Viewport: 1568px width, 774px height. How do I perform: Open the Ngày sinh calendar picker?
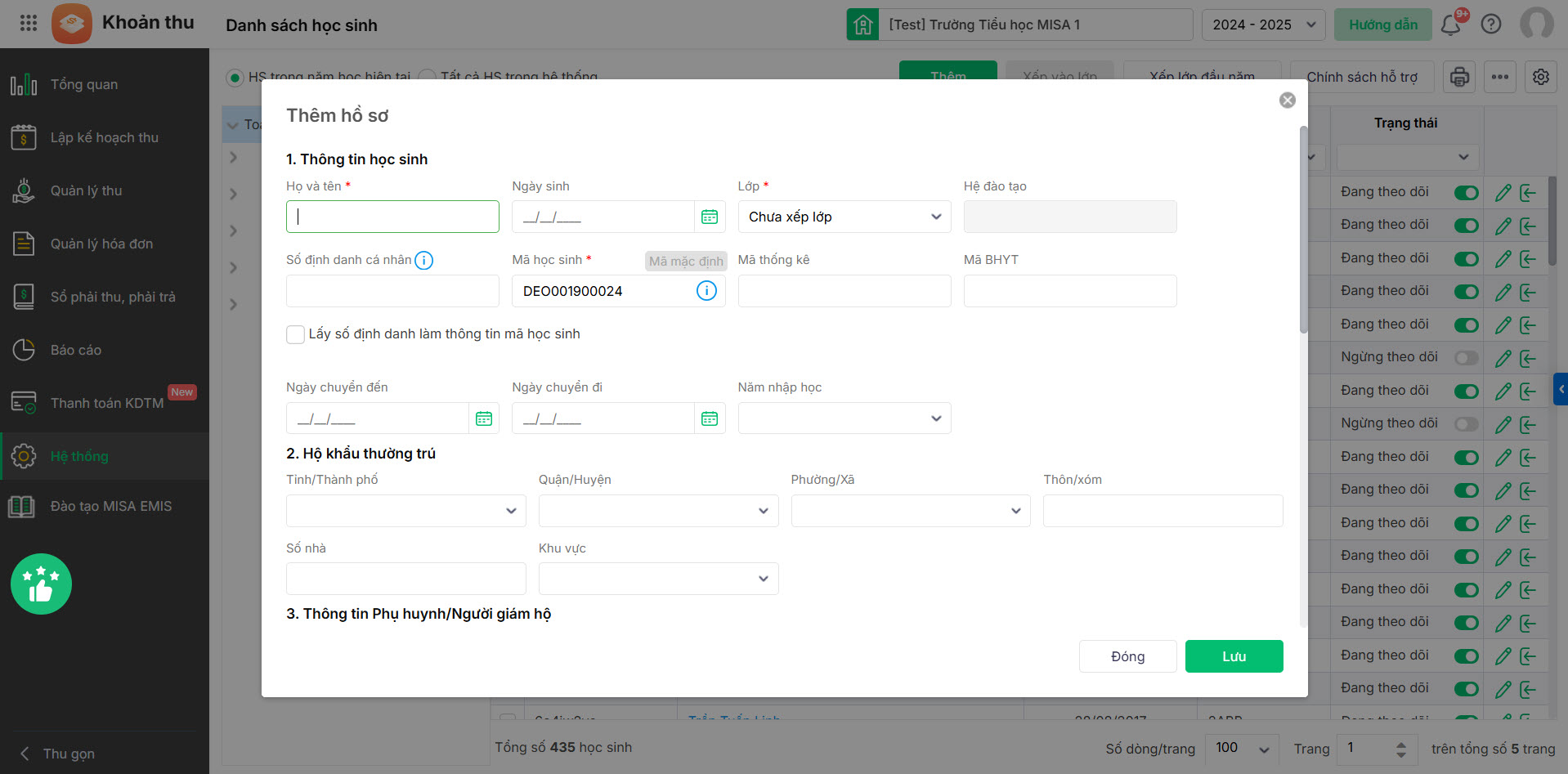pos(709,217)
